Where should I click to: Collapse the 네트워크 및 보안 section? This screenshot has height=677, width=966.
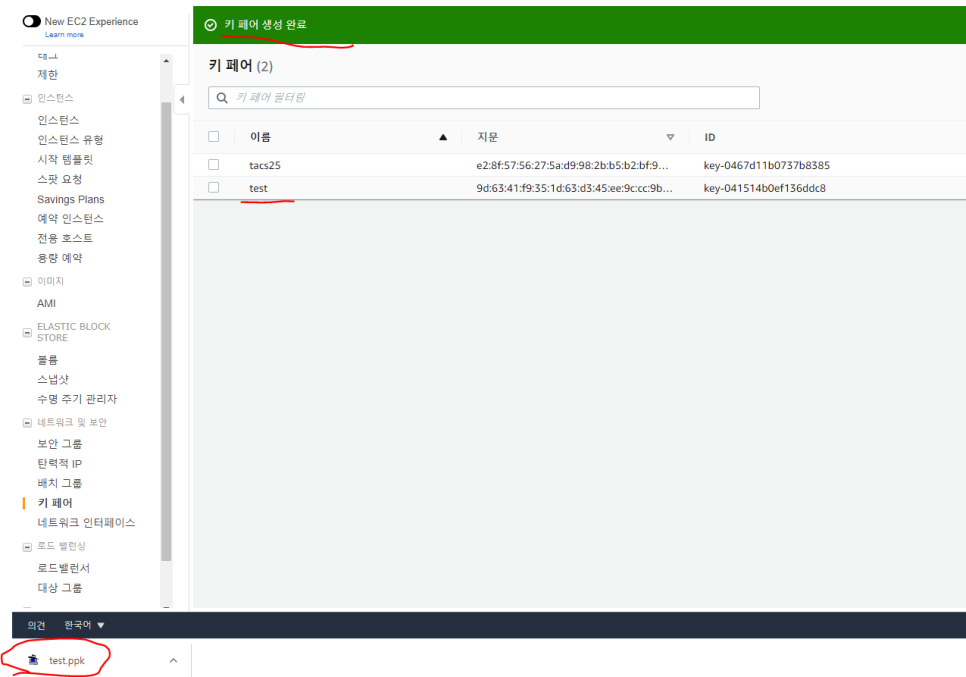click(27, 423)
